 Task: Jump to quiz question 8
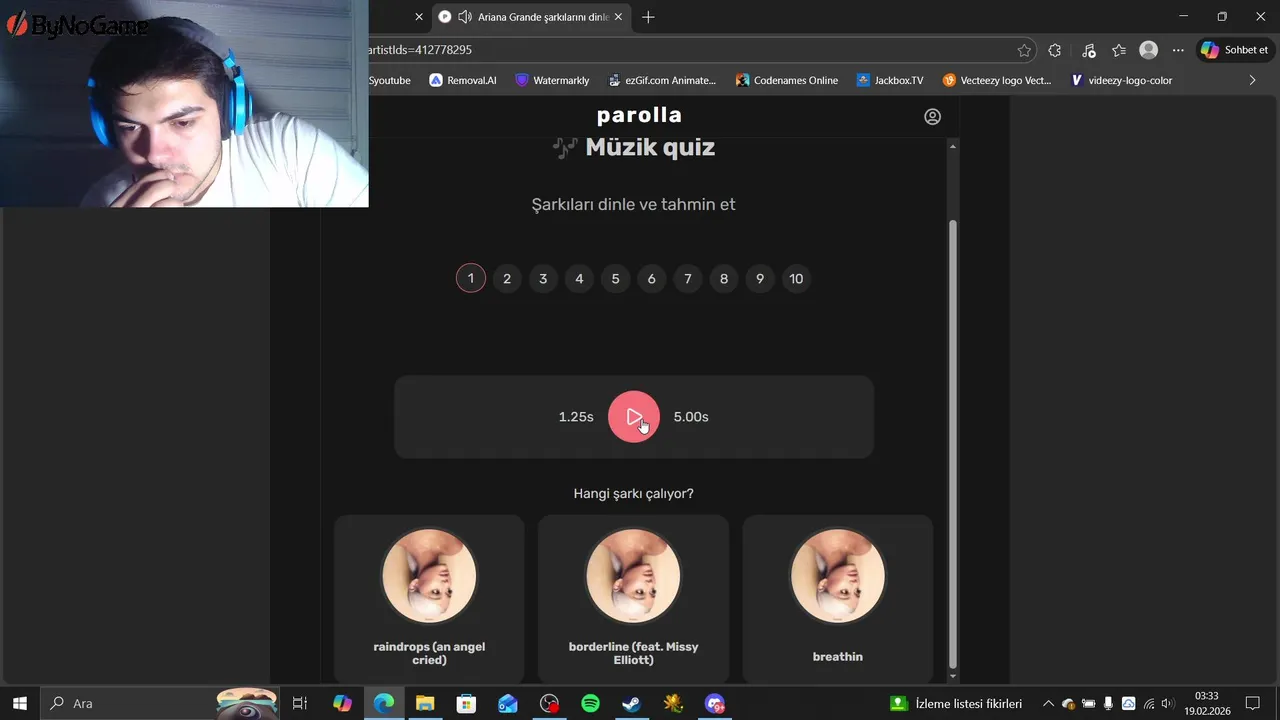click(x=724, y=278)
